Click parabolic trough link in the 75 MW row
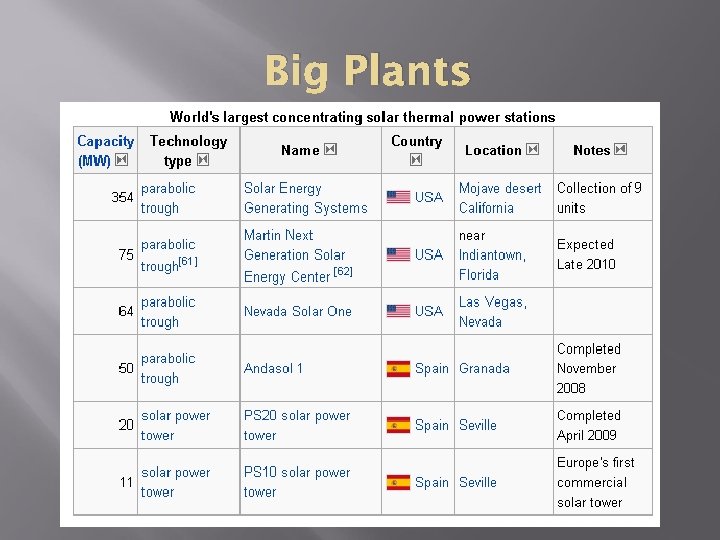 point(168,255)
